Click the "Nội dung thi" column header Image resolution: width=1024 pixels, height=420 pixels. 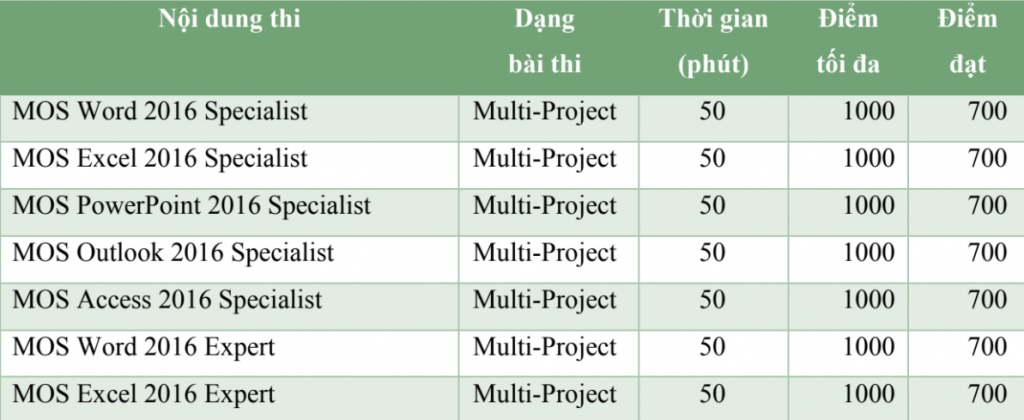(x=230, y=19)
